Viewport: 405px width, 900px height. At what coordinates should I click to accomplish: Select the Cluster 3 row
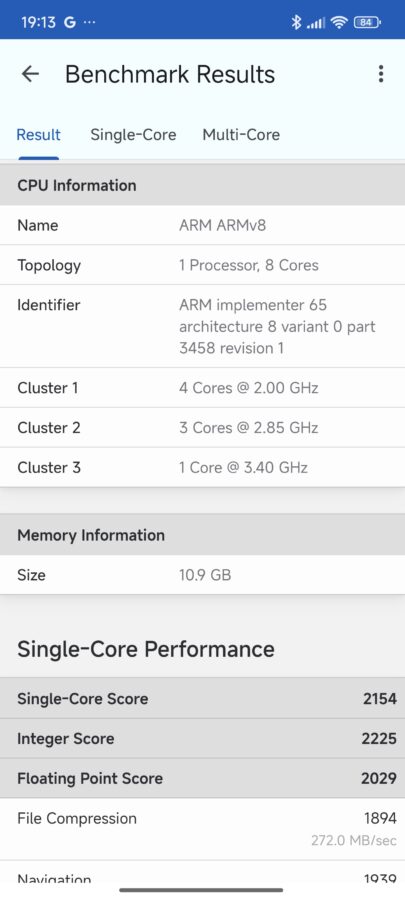tap(202, 467)
